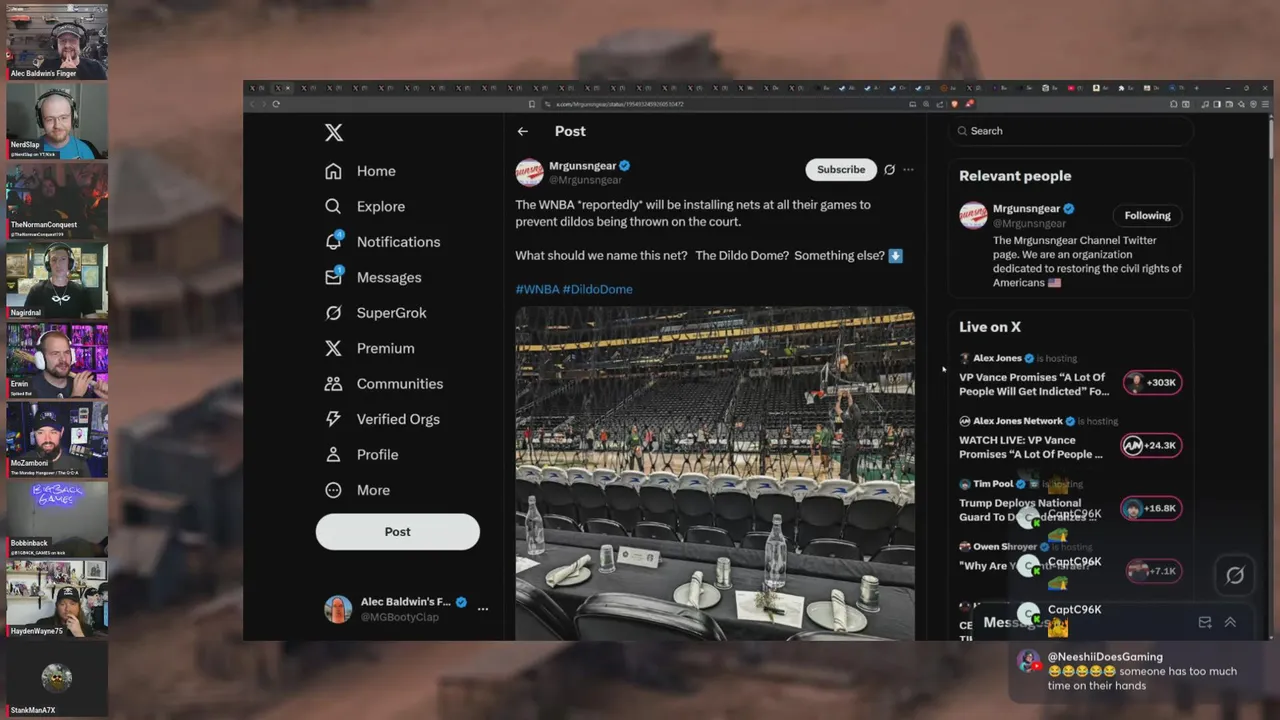Open the arena photo in the post

coord(715,474)
